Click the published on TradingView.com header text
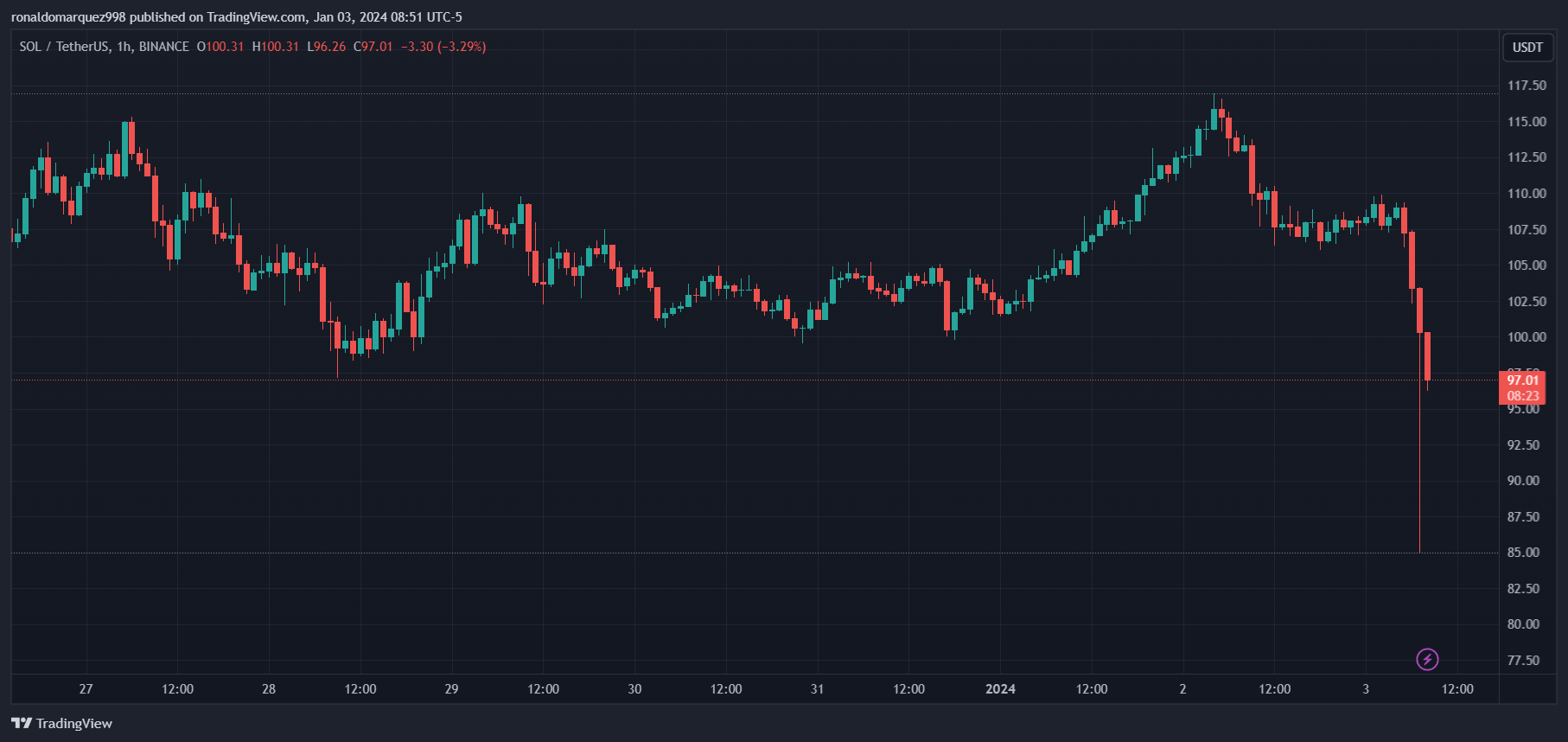The image size is (1568, 742). click(x=218, y=17)
